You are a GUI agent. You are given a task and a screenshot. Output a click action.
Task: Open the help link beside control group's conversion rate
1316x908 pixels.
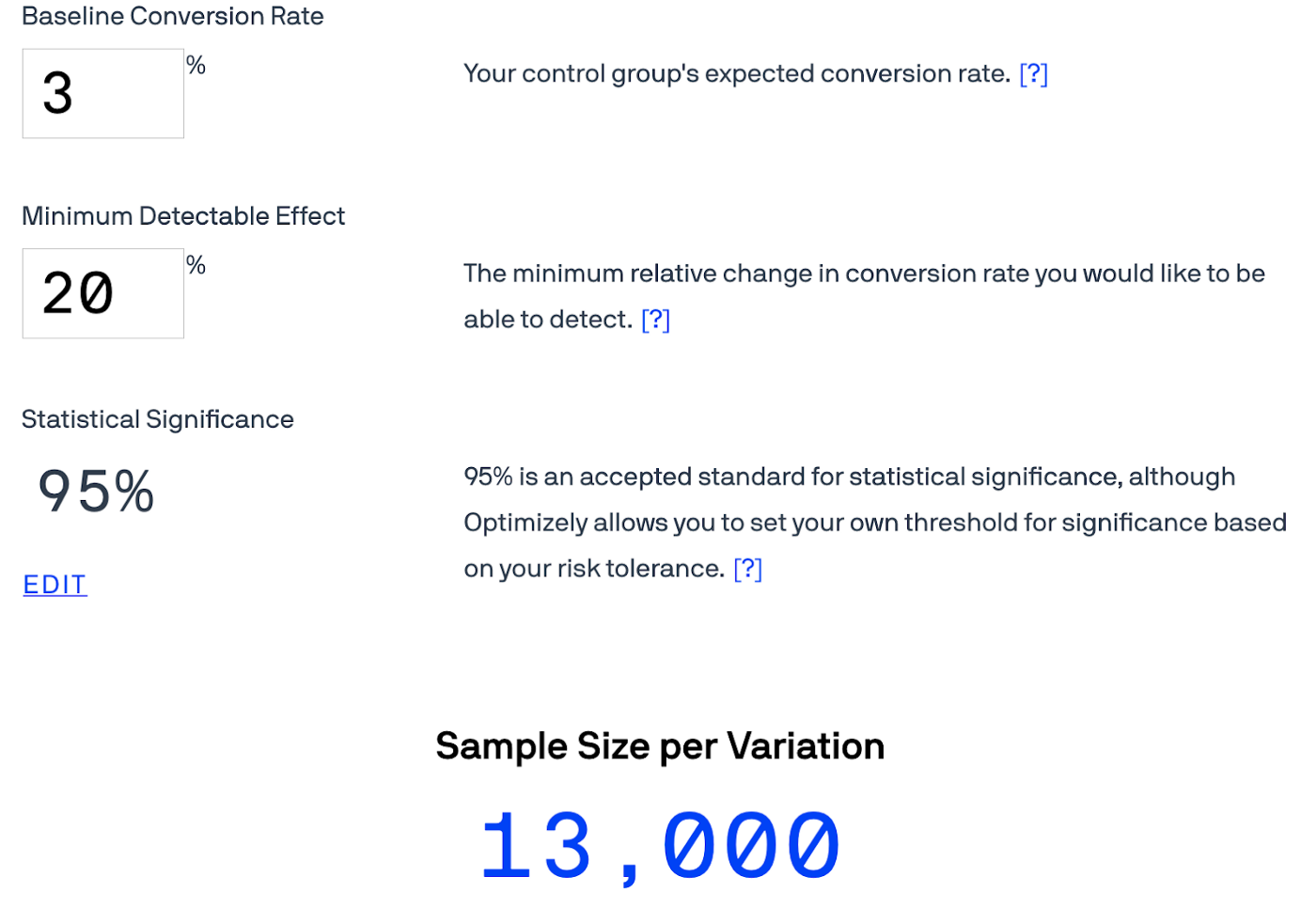(1033, 74)
